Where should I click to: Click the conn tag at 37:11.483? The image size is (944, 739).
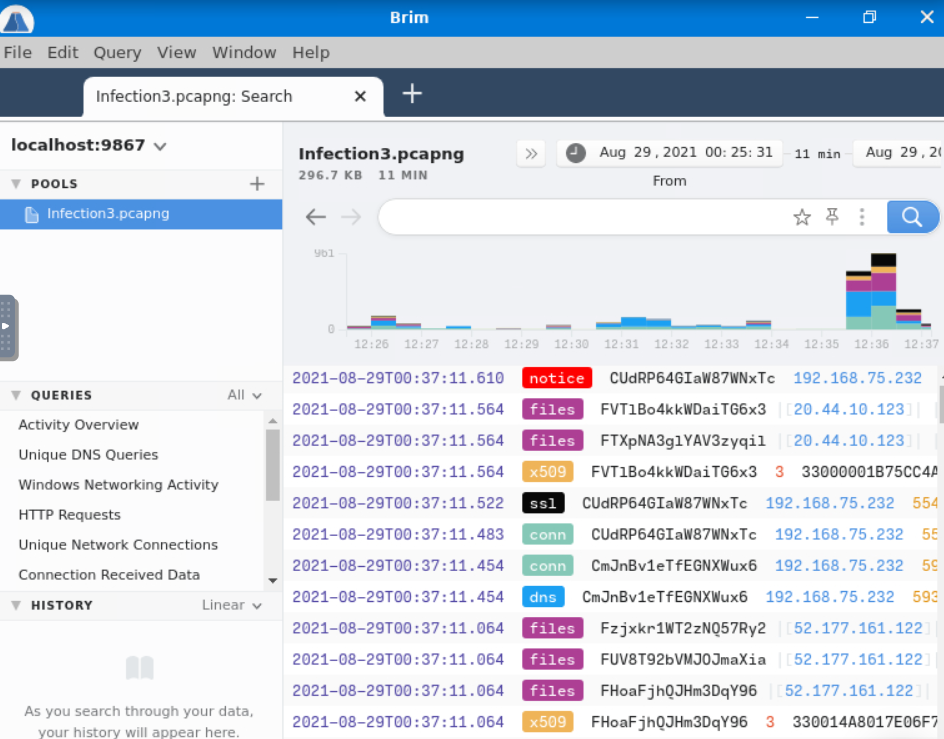click(548, 534)
